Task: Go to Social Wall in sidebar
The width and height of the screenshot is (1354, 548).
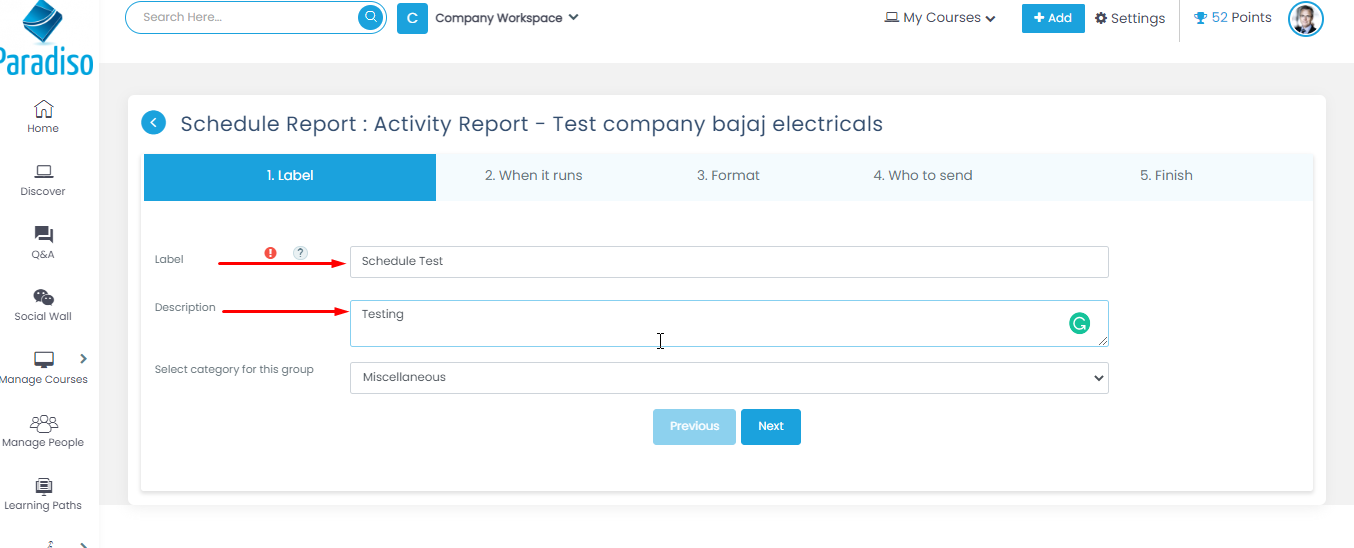Action: (43, 298)
